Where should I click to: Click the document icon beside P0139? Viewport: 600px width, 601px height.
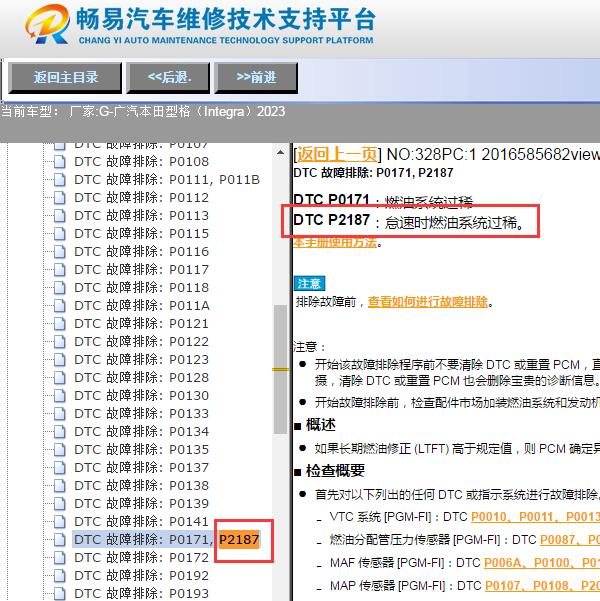click(59, 504)
